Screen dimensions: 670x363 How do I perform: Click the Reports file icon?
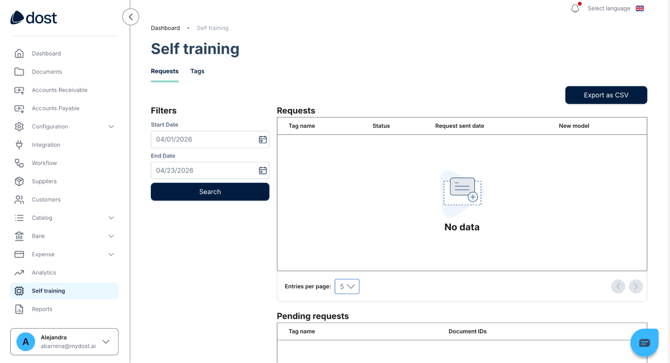point(19,309)
